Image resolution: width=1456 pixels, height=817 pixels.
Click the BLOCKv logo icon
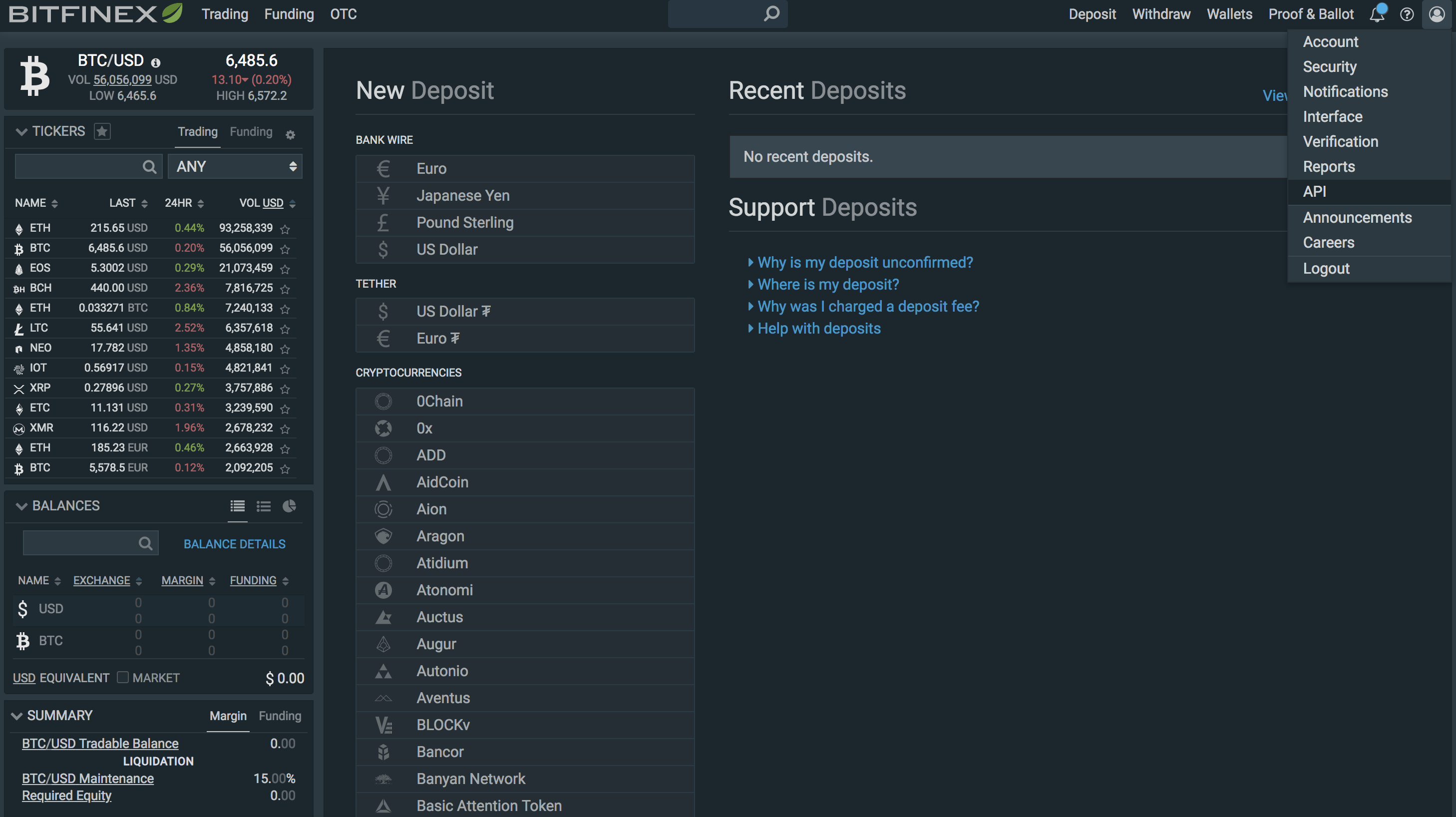pos(383,725)
